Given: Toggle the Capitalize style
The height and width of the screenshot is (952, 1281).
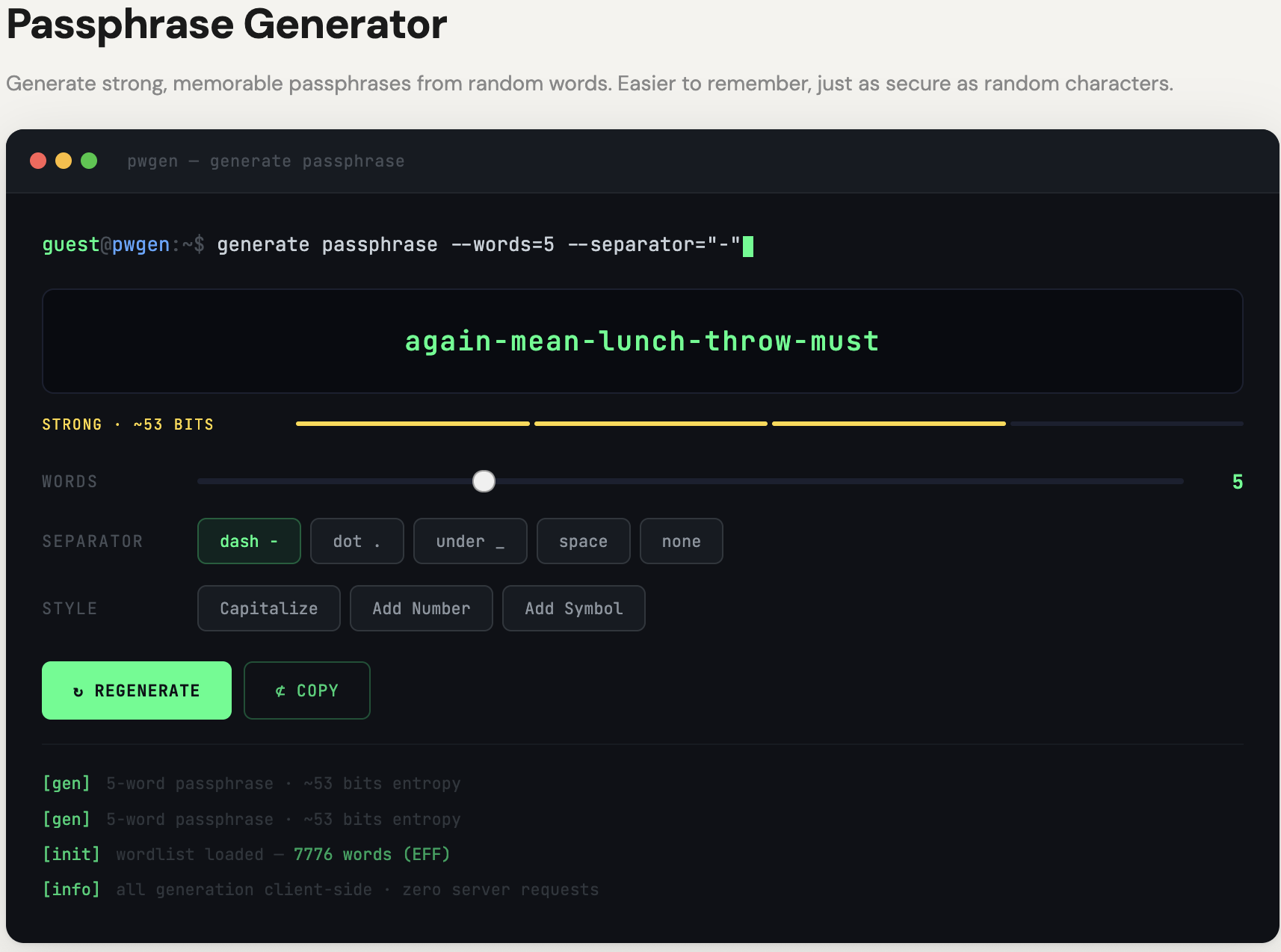Looking at the screenshot, I should 269,608.
